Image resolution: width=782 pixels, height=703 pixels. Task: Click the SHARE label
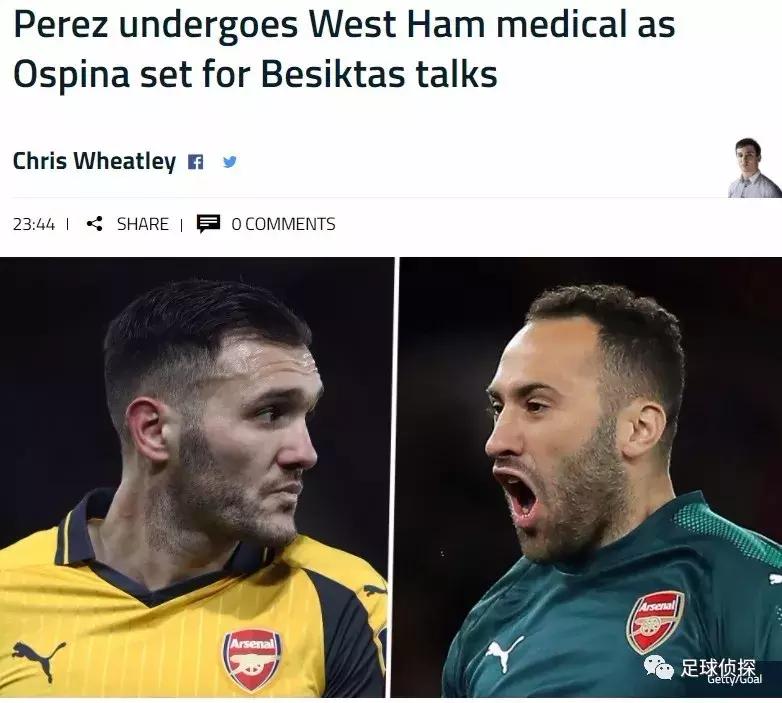pyautogui.click(x=142, y=224)
